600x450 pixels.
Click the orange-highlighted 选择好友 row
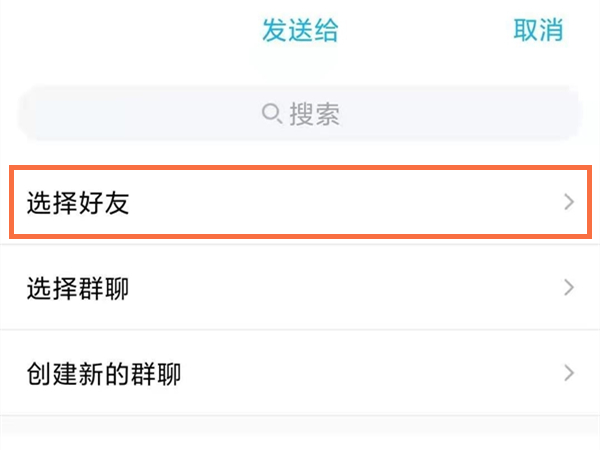click(300, 203)
